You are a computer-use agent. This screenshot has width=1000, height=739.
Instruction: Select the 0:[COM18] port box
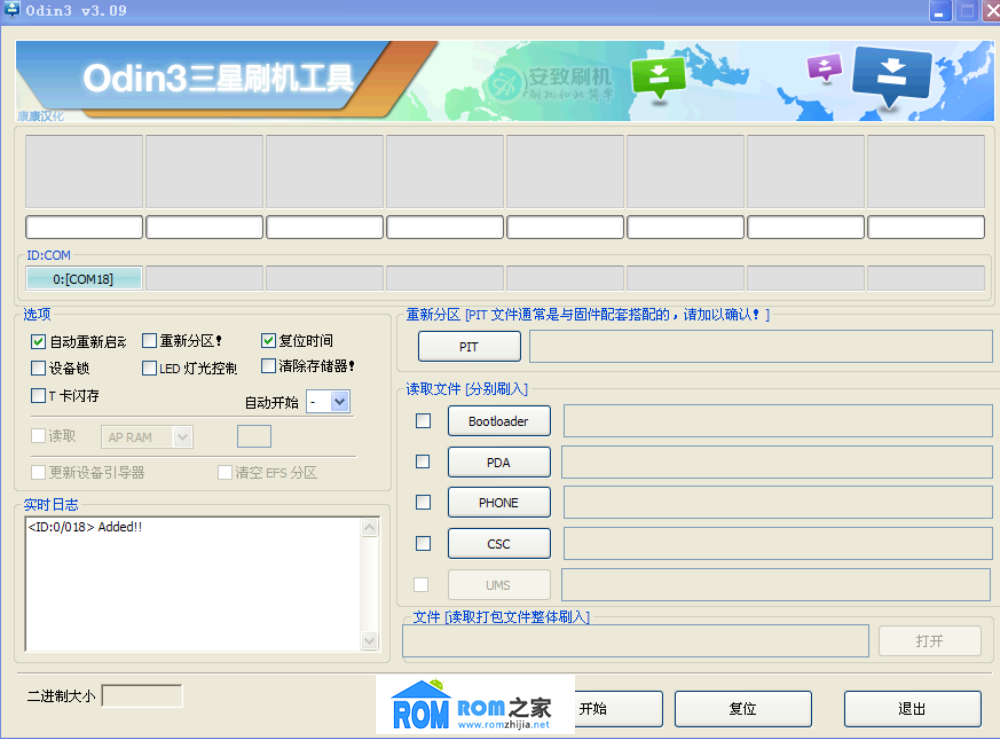(x=83, y=277)
